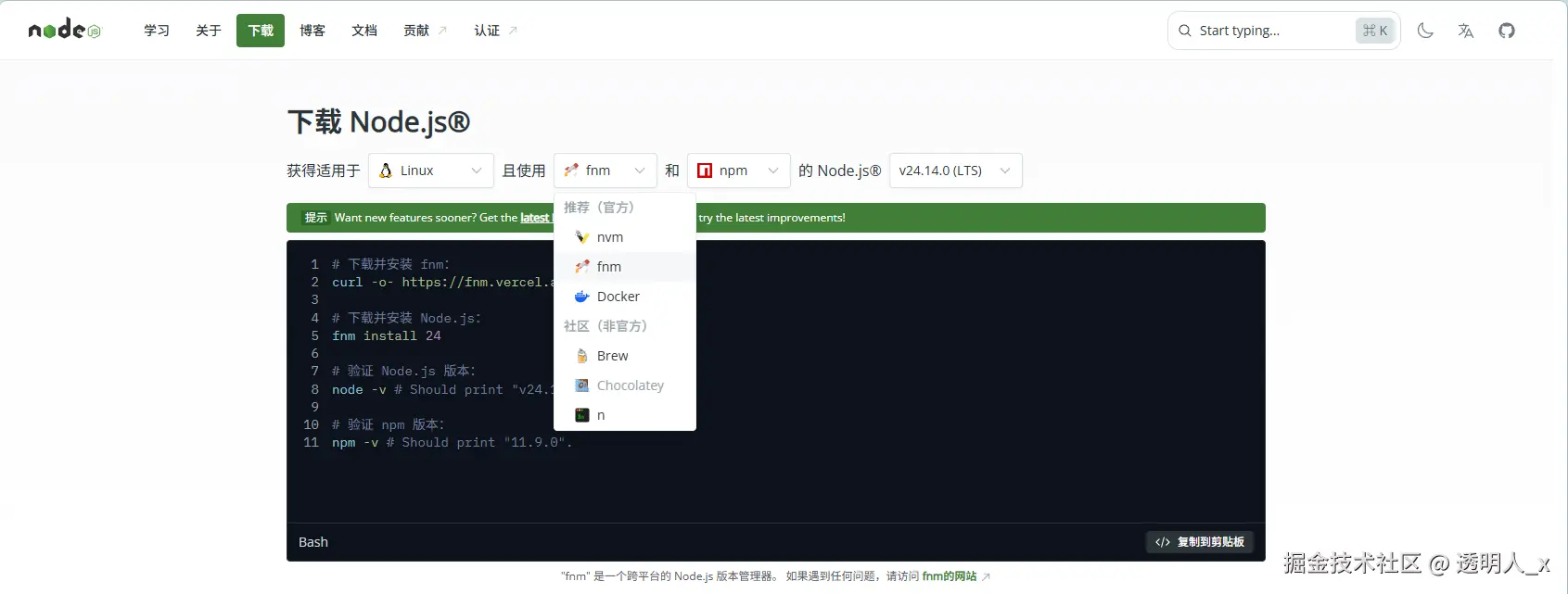Select fnm option in the list
The width and height of the screenshot is (1568, 594).
click(625, 267)
